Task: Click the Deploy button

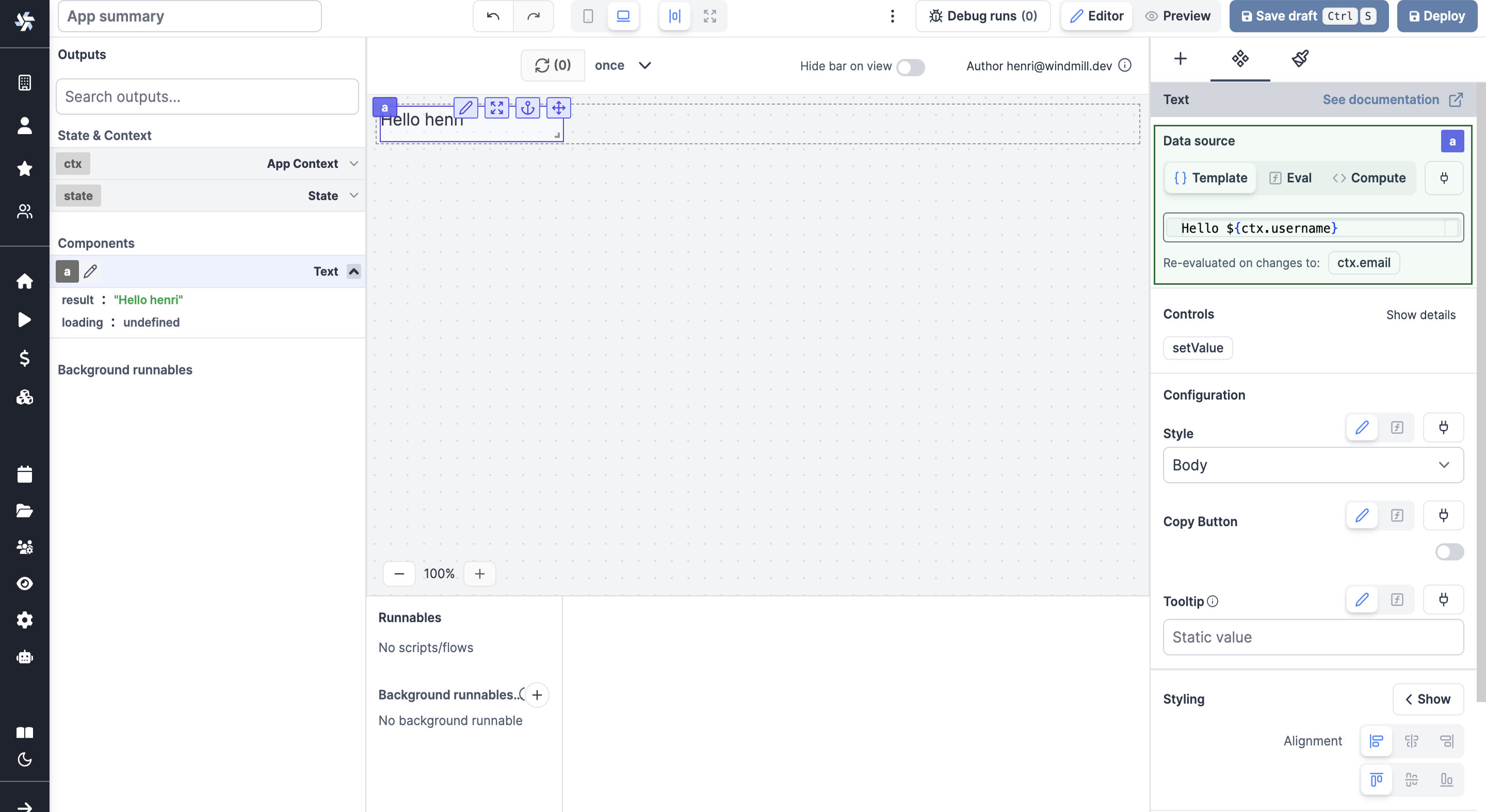Action: click(x=1436, y=16)
